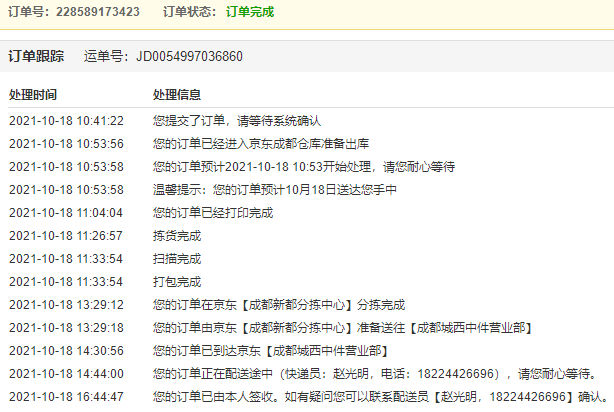Click the 拣货完成 entry

[177, 236]
